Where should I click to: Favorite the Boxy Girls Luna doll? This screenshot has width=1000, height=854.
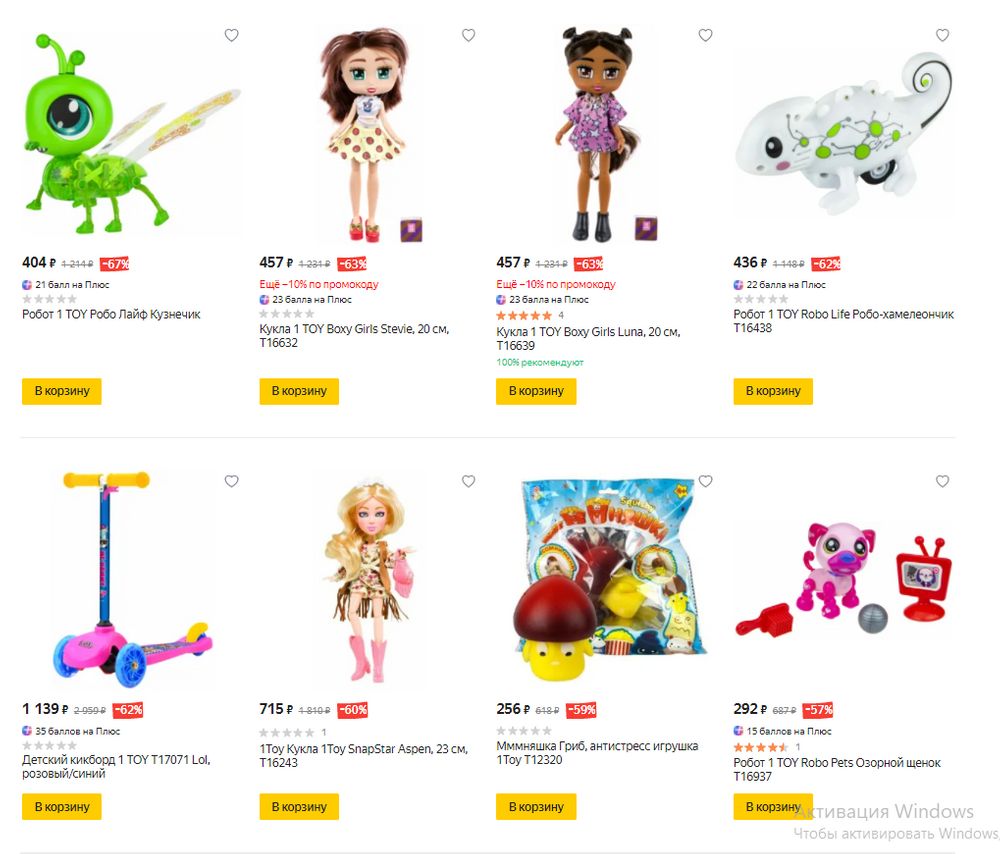point(705,35)
